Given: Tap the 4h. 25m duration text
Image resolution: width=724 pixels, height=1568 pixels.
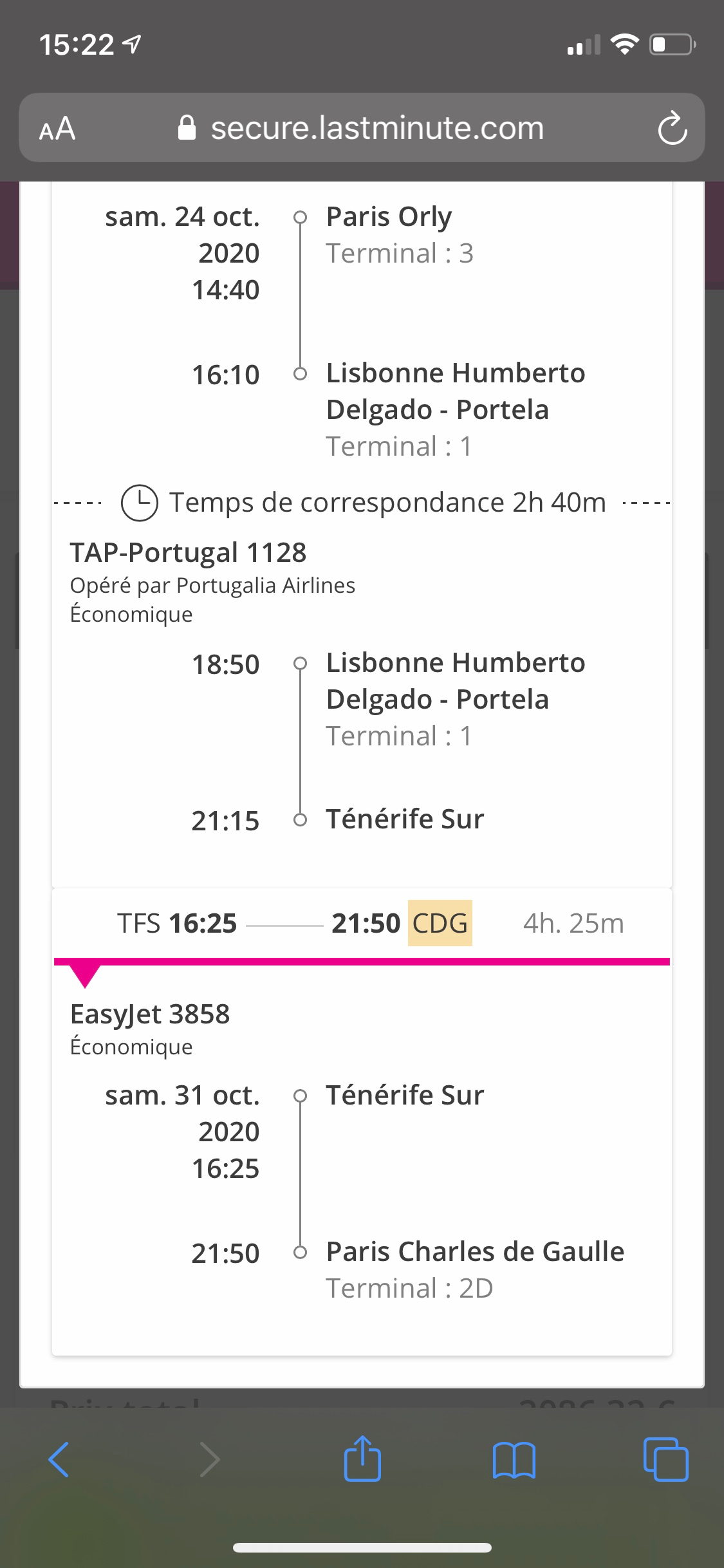Looking at the screenshot, I should point(573,923).
